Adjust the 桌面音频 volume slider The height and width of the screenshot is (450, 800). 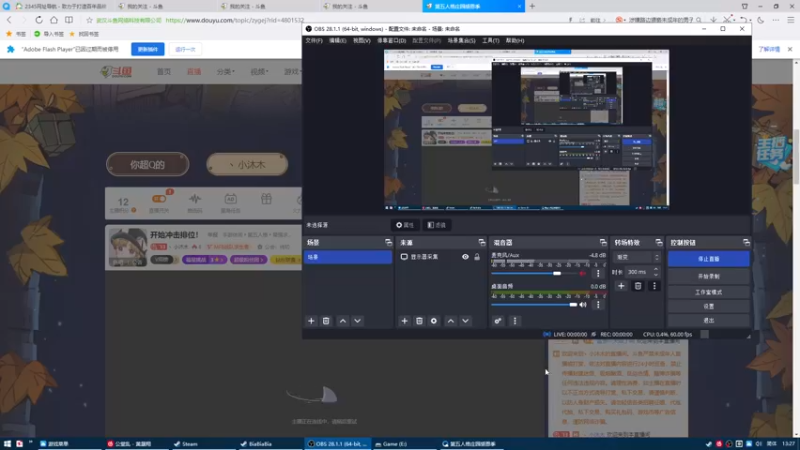[x=534, y=305]
